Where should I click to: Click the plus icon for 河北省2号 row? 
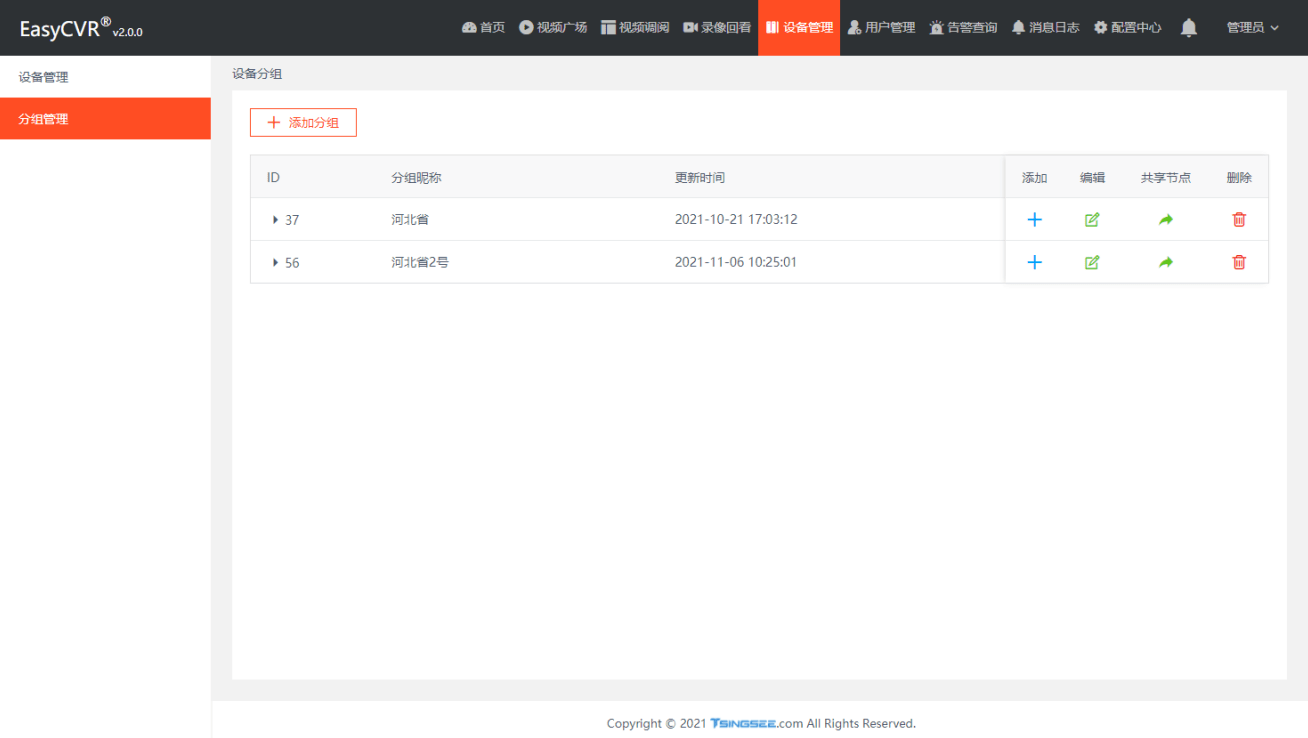pyautogui.click(x=1034, y=262)
